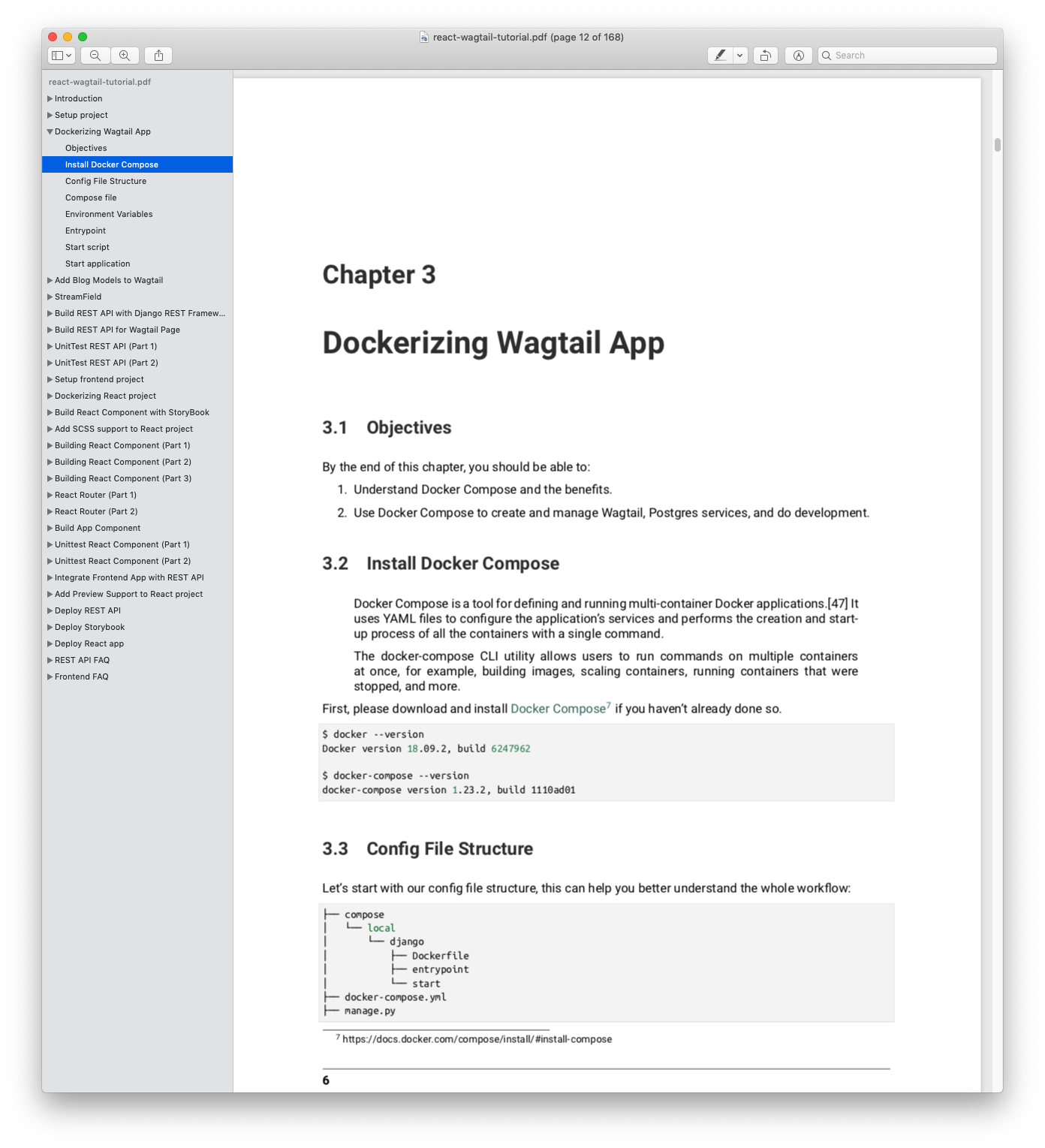The width and height of the screenshot is (1045, 1148).
Task: Open the Compose file section
Action: 137,197
